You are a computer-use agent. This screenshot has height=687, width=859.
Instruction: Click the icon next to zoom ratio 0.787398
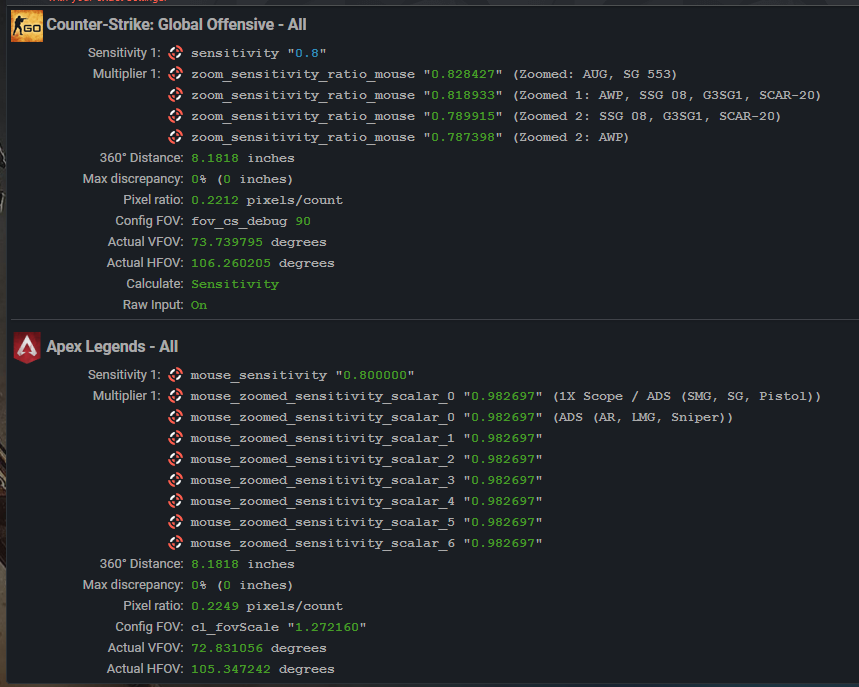tap(175, 137)
